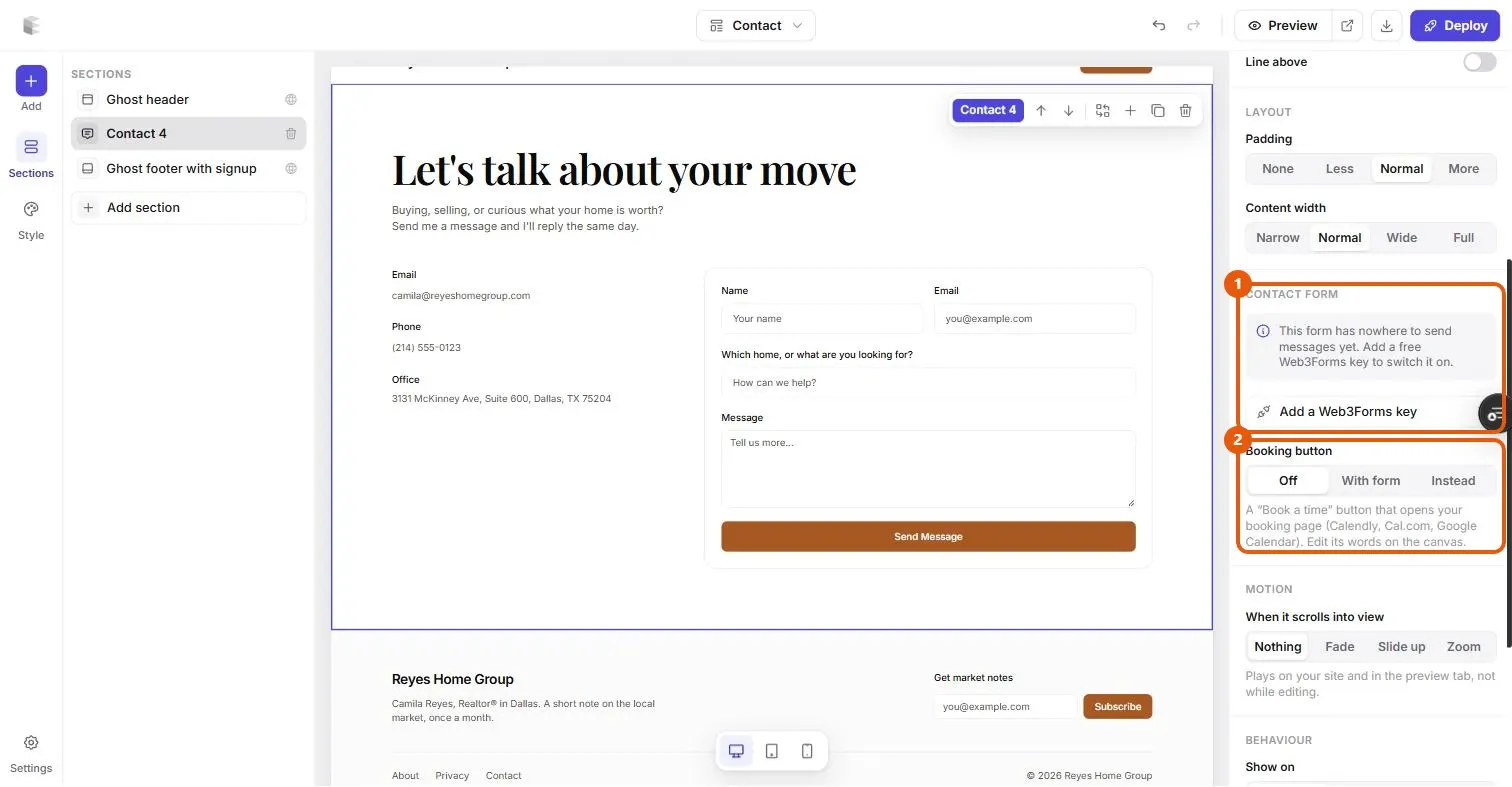Click the Preview button
This screenshot has height=787, width=1512.
point(1283,25)
